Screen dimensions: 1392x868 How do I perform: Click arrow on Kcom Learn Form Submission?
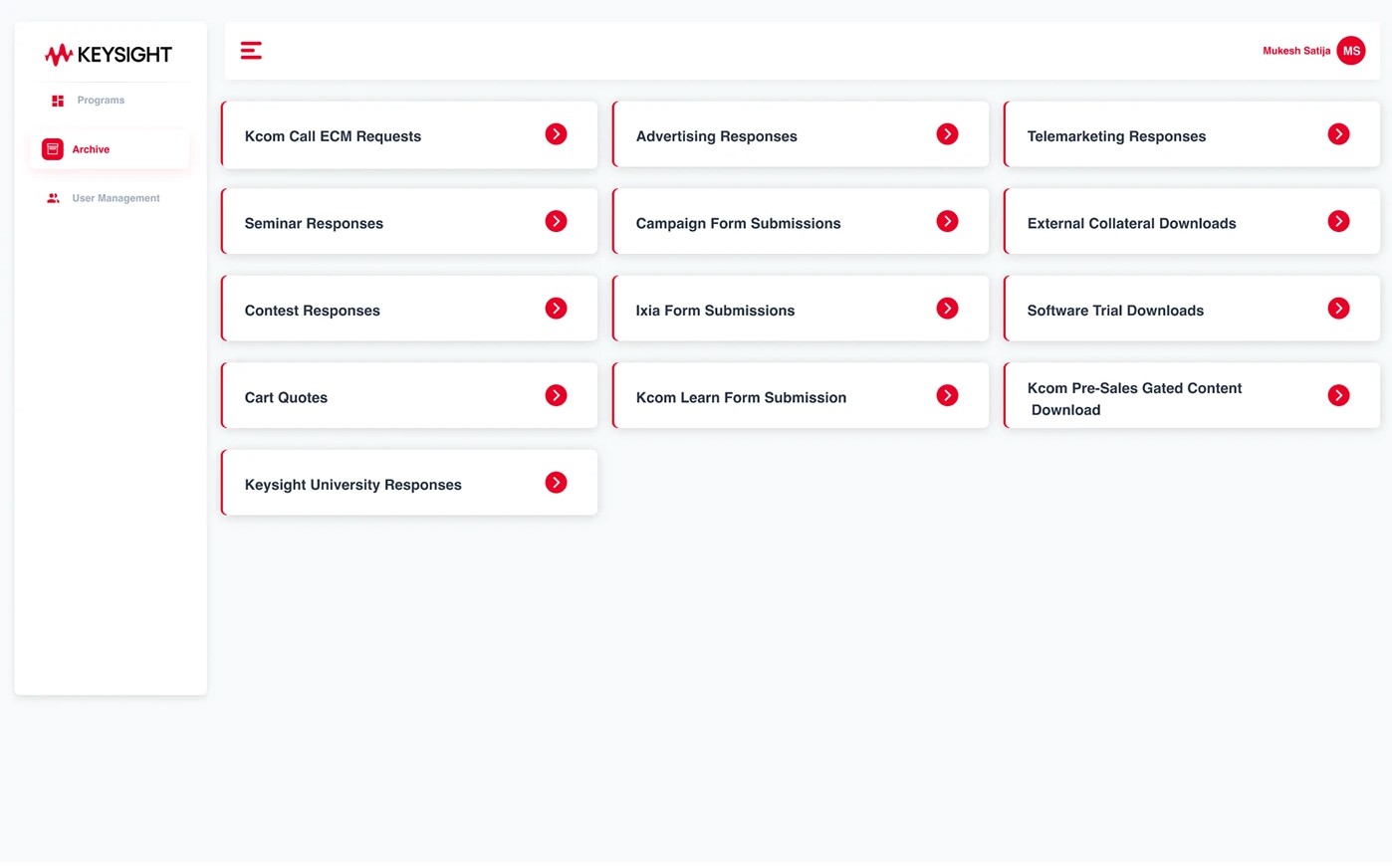tap(948, 395)
